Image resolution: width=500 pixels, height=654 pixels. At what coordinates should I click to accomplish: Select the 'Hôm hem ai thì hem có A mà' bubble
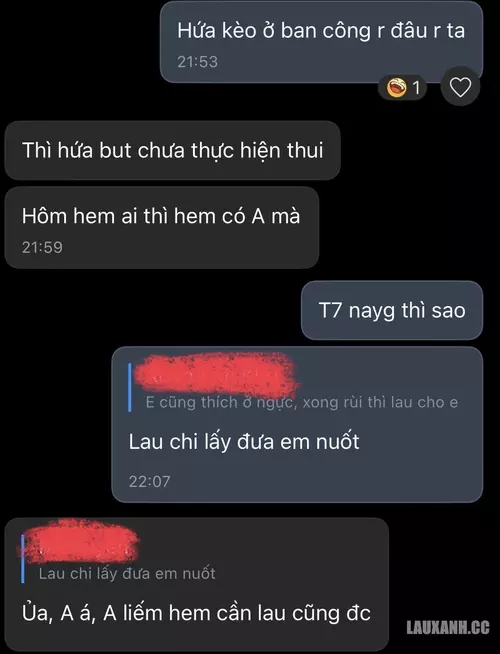pos(161,228)
